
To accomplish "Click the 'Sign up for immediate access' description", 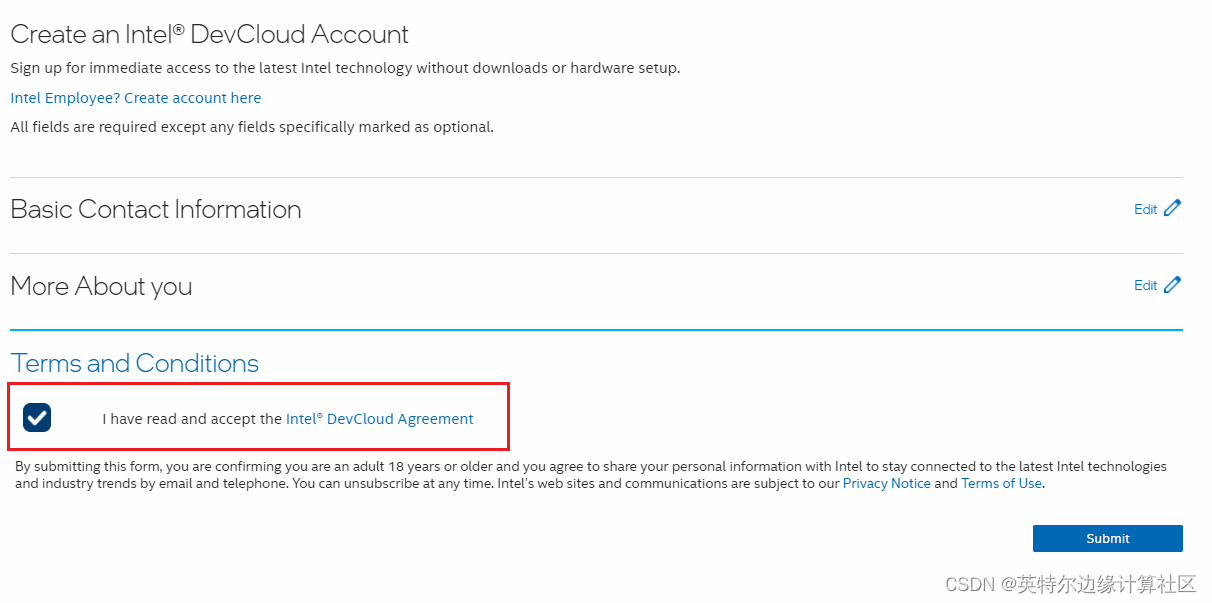I will pyautogui.click(x=345, y=68).
